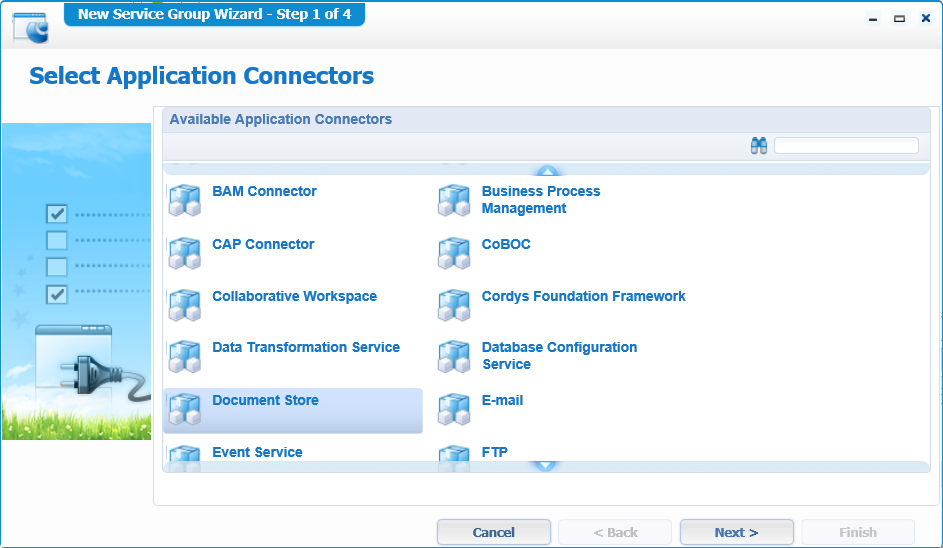The image size is (943, 548).
Task: Click the E-mail connector icon
Action: (454, 409)
